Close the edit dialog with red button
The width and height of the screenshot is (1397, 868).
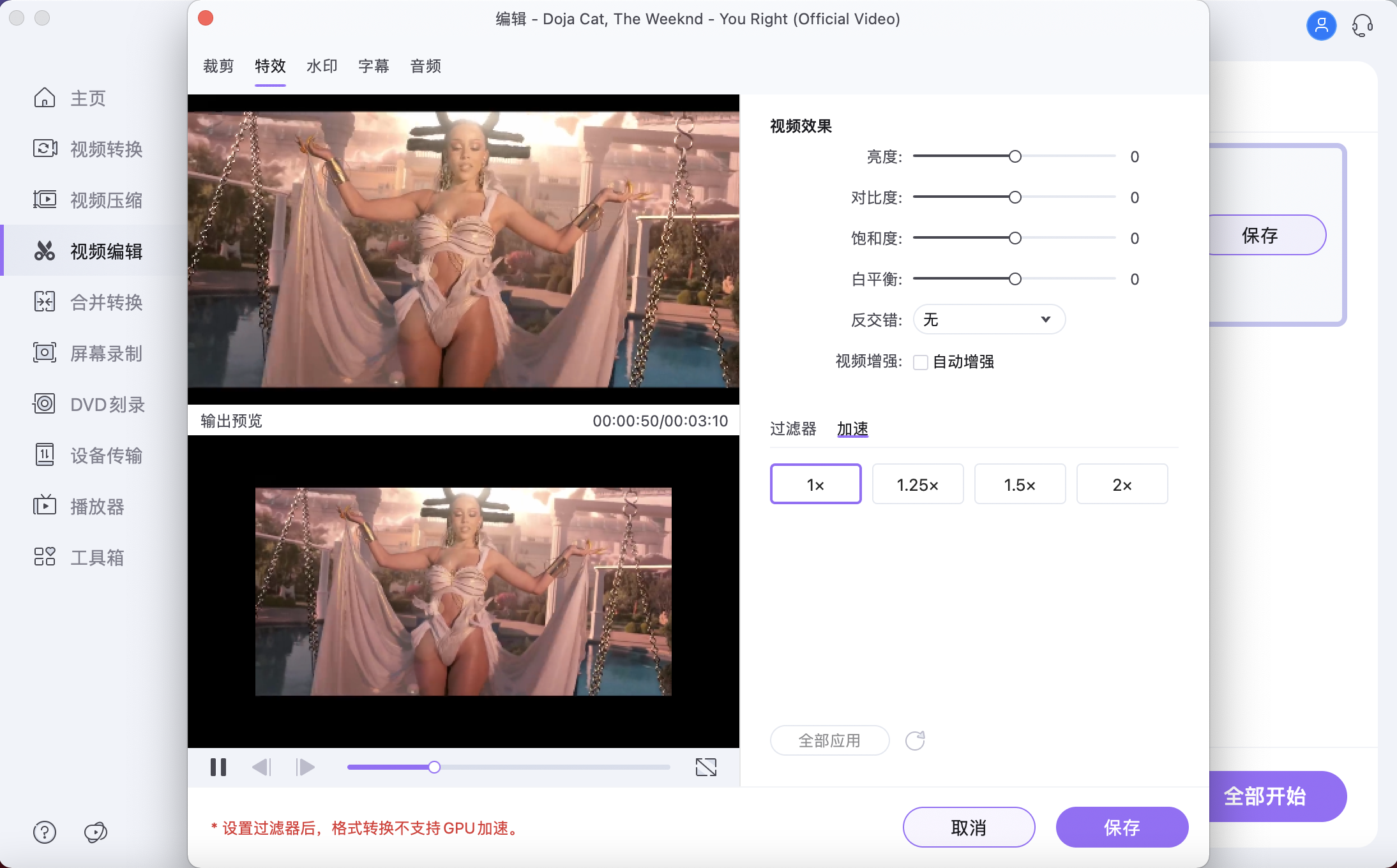[x=206, y=18]
